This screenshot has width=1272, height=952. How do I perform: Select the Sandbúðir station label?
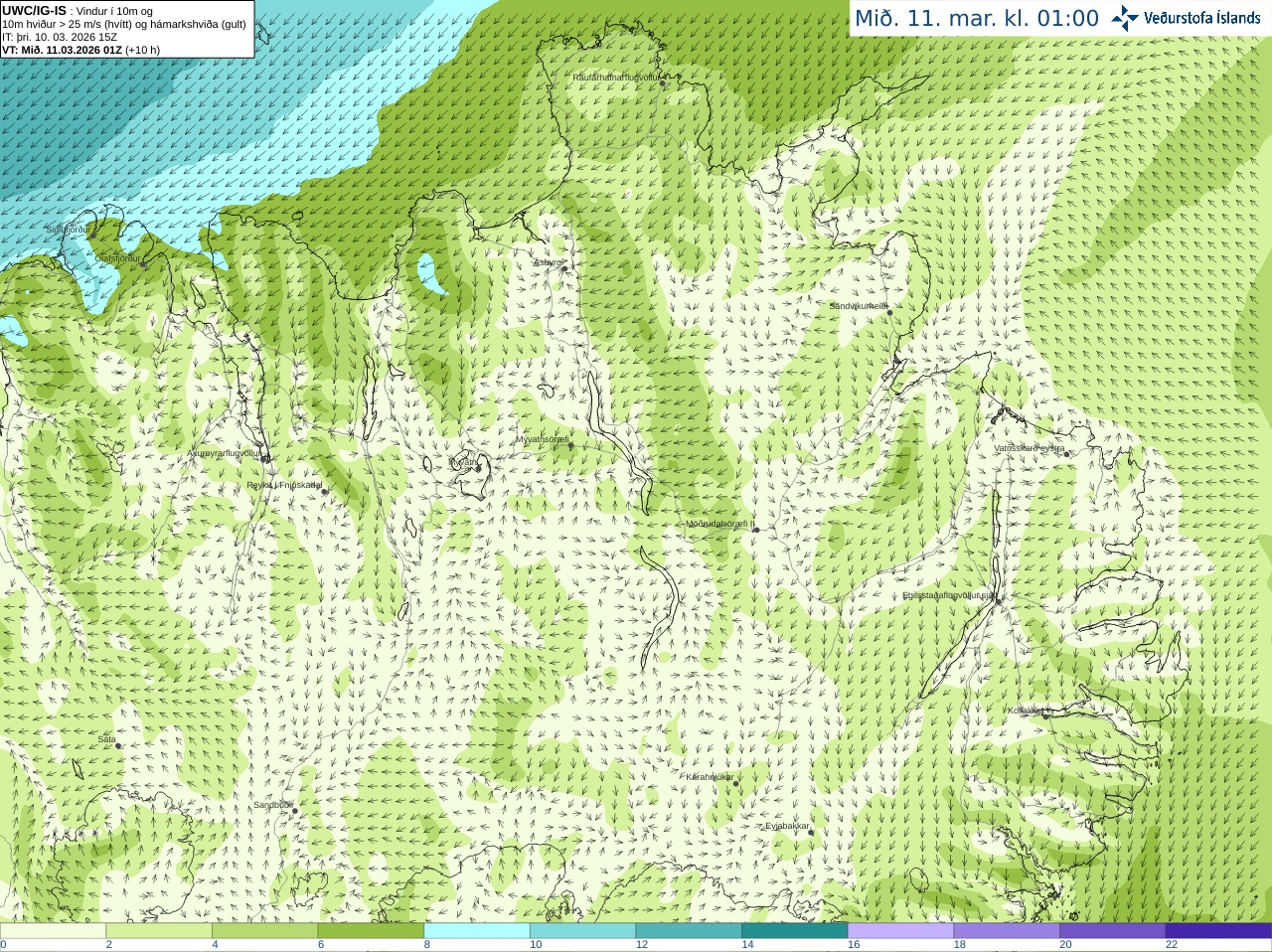[x=273, y=805]
